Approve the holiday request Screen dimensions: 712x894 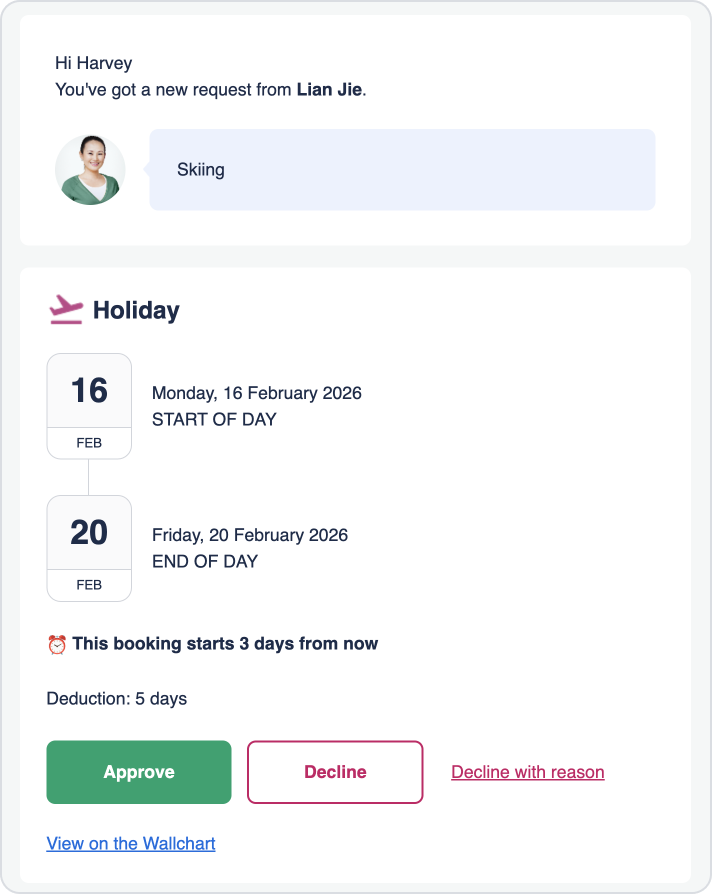[x=139, y=772]
